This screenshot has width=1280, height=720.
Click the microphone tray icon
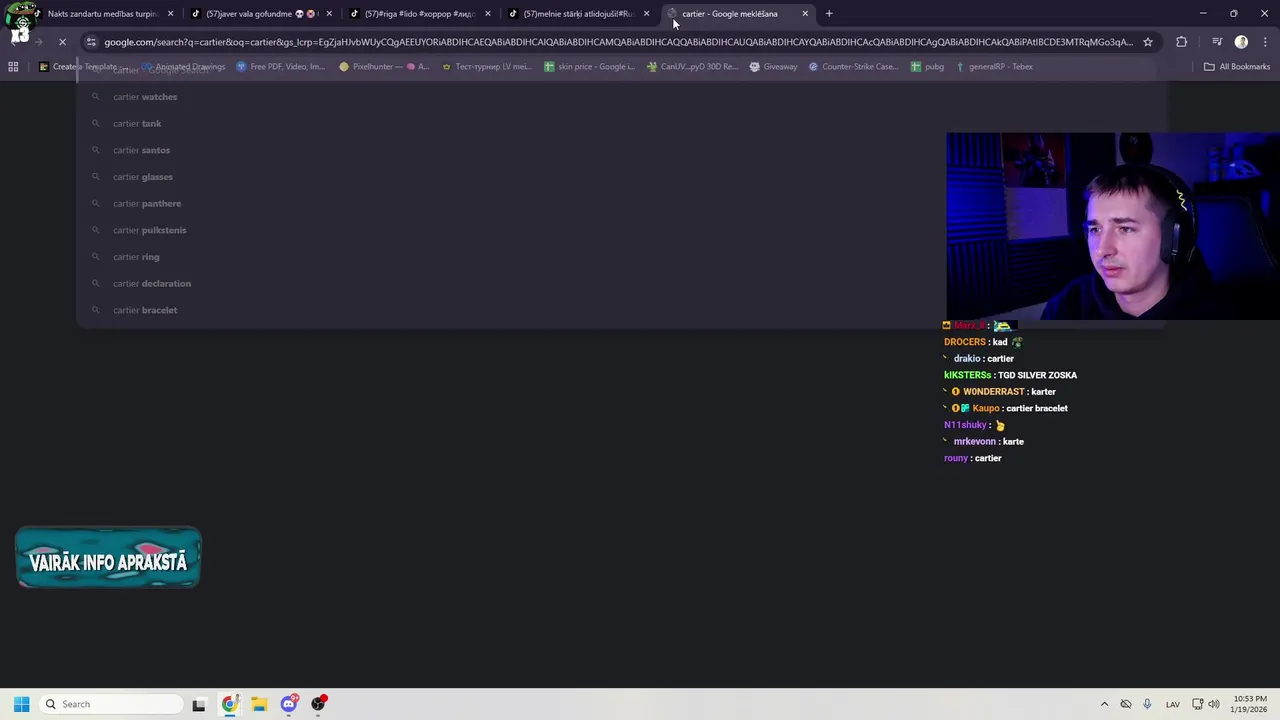tap(1147, 704)
